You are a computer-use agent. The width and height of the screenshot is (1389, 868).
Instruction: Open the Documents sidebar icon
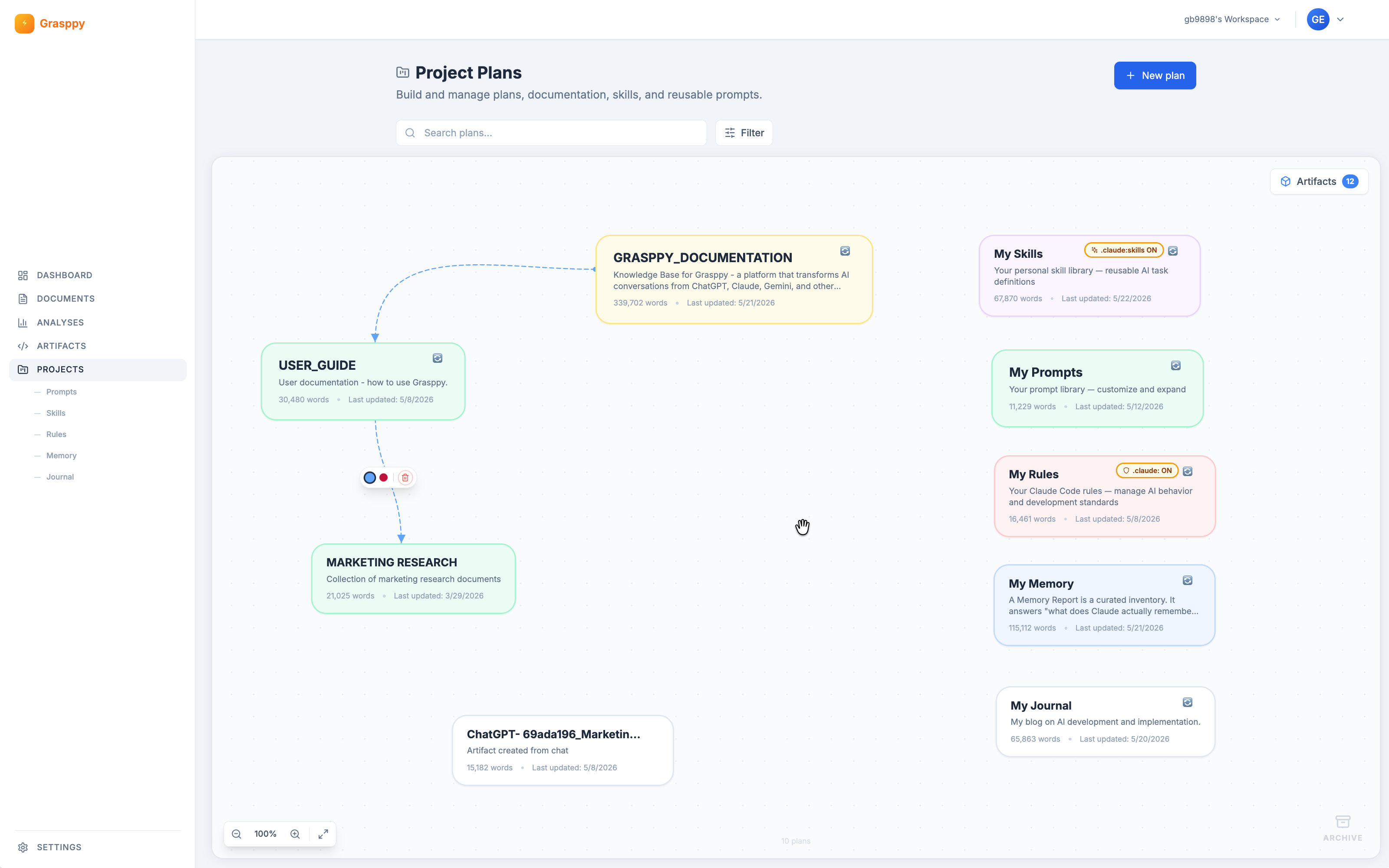tap(23, 299)
